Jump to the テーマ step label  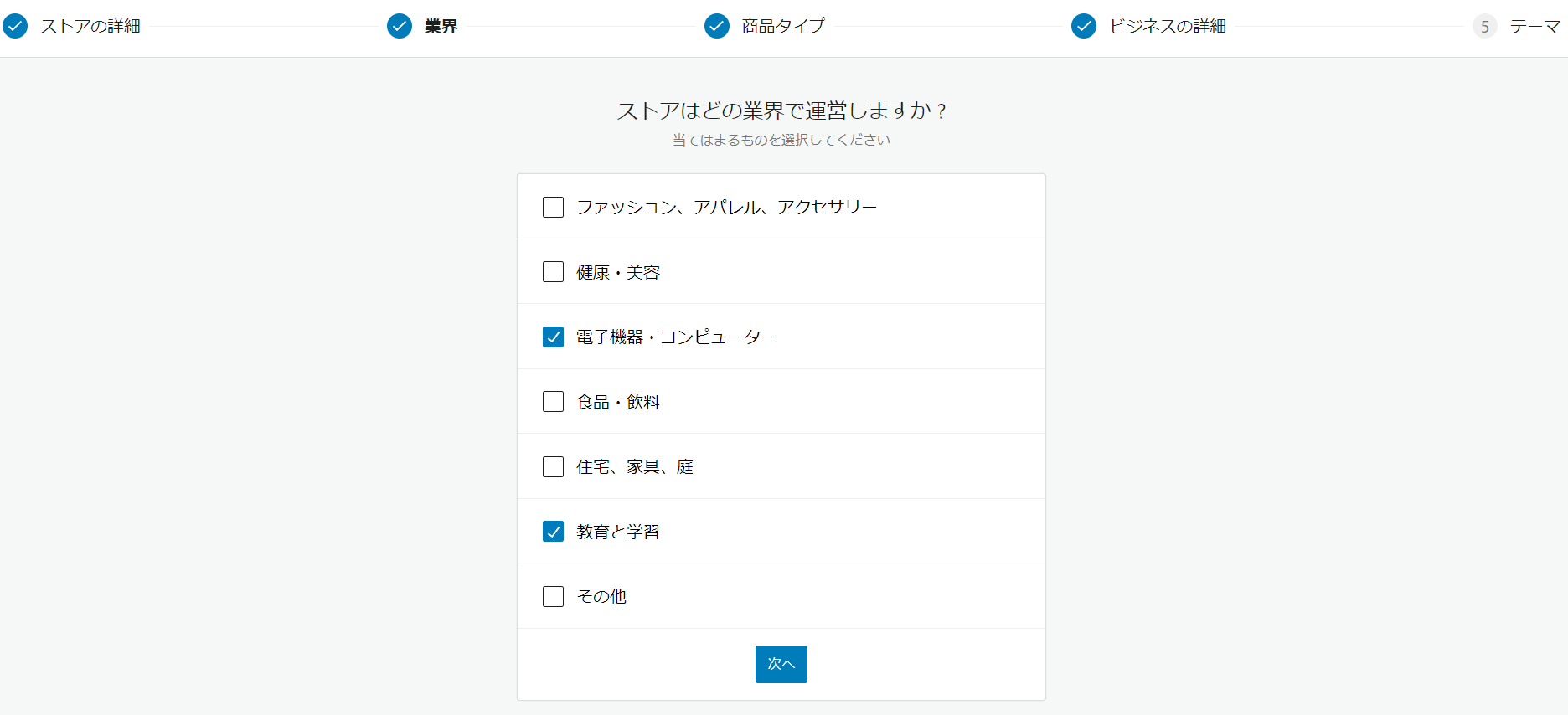tap(1534, 27)
